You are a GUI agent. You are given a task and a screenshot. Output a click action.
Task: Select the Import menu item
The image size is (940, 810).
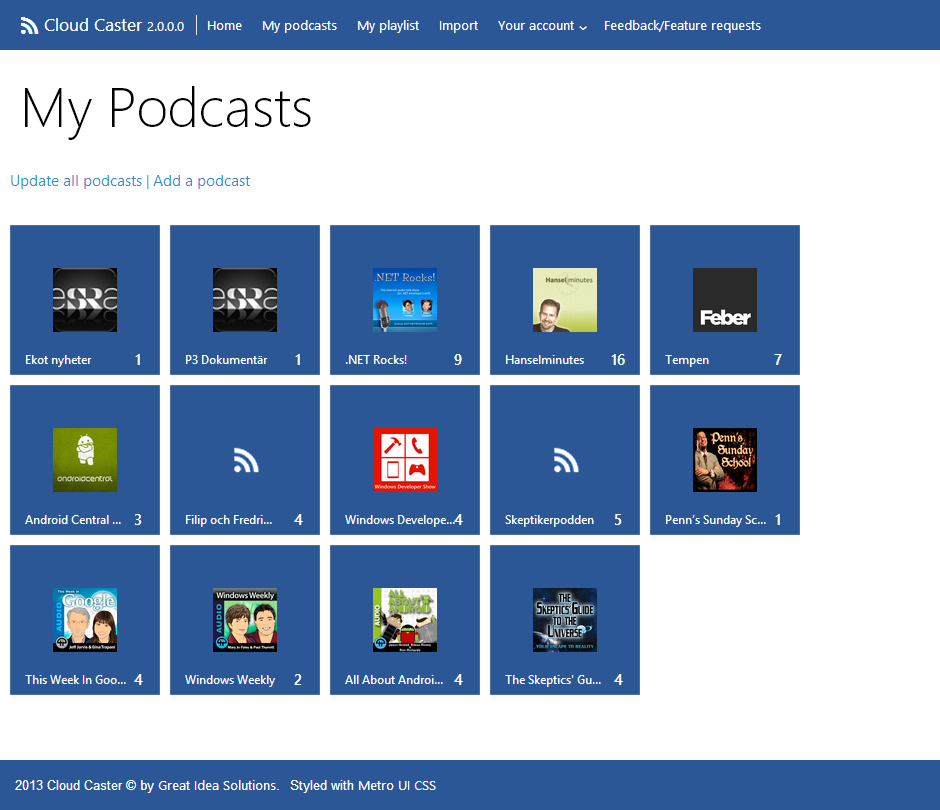(x=458, y=26)
